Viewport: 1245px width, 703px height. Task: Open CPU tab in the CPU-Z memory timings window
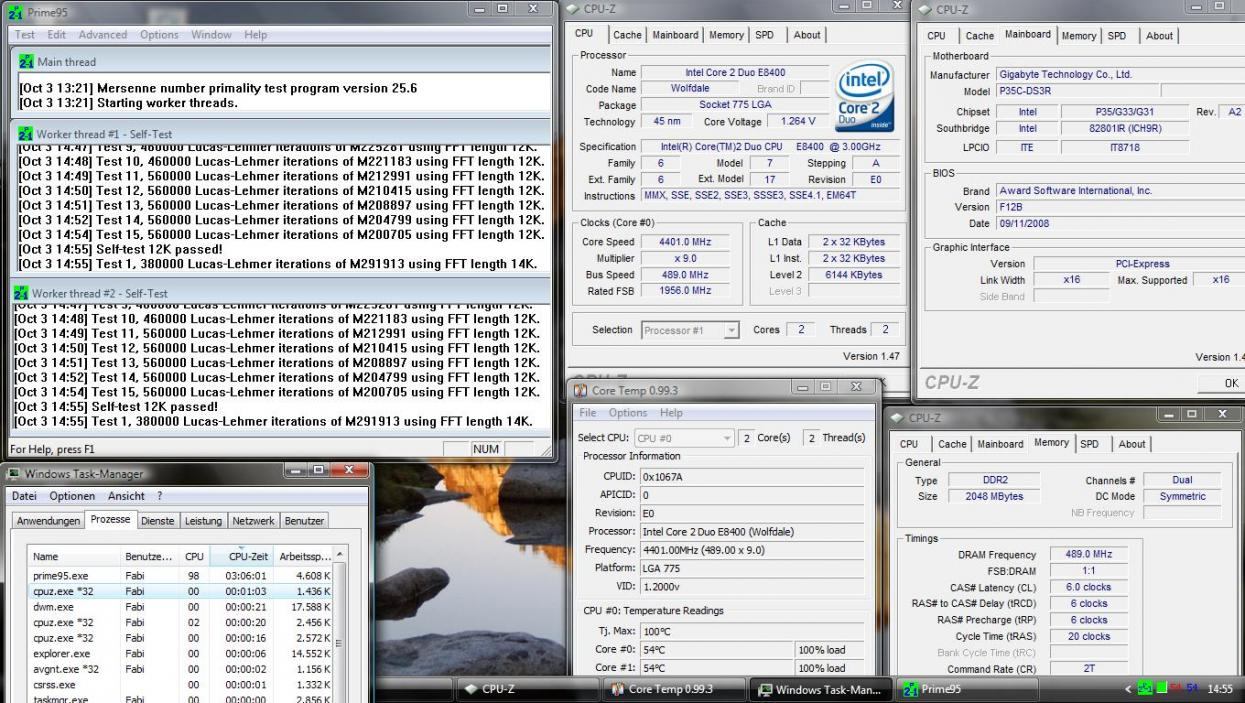(x=909, y=444)
